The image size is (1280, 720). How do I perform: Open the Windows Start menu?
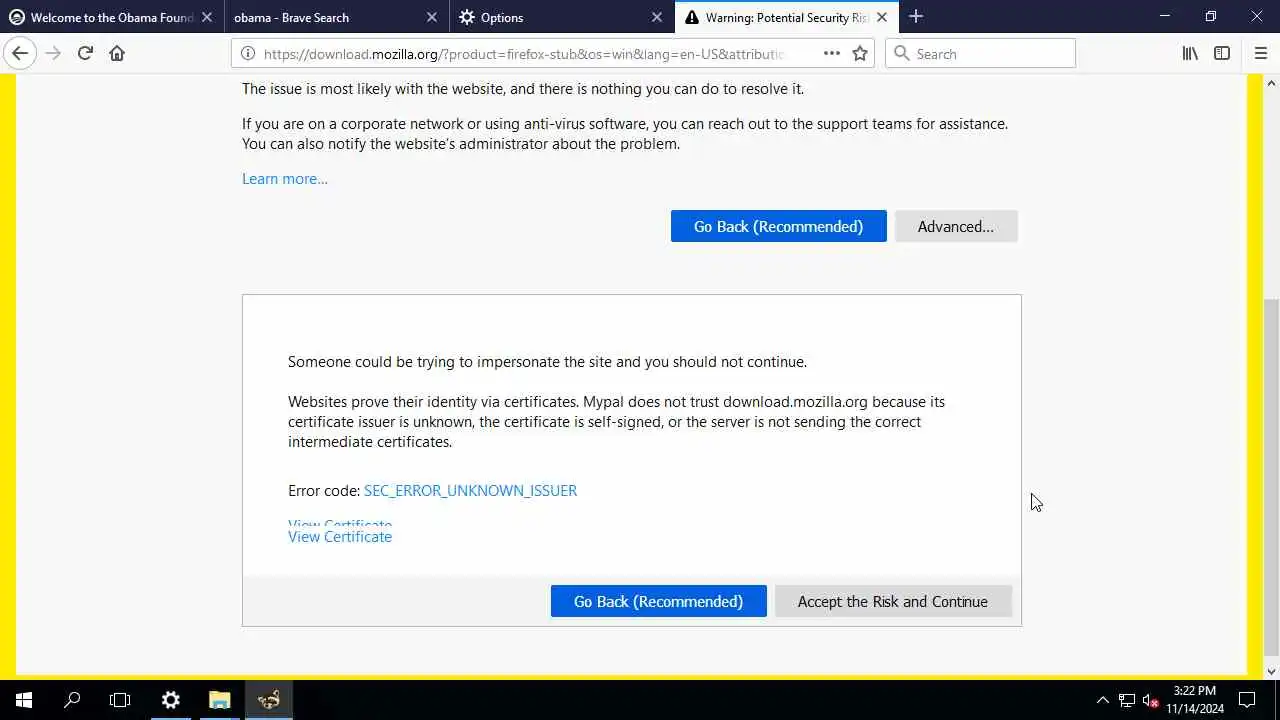pos(24,700)
